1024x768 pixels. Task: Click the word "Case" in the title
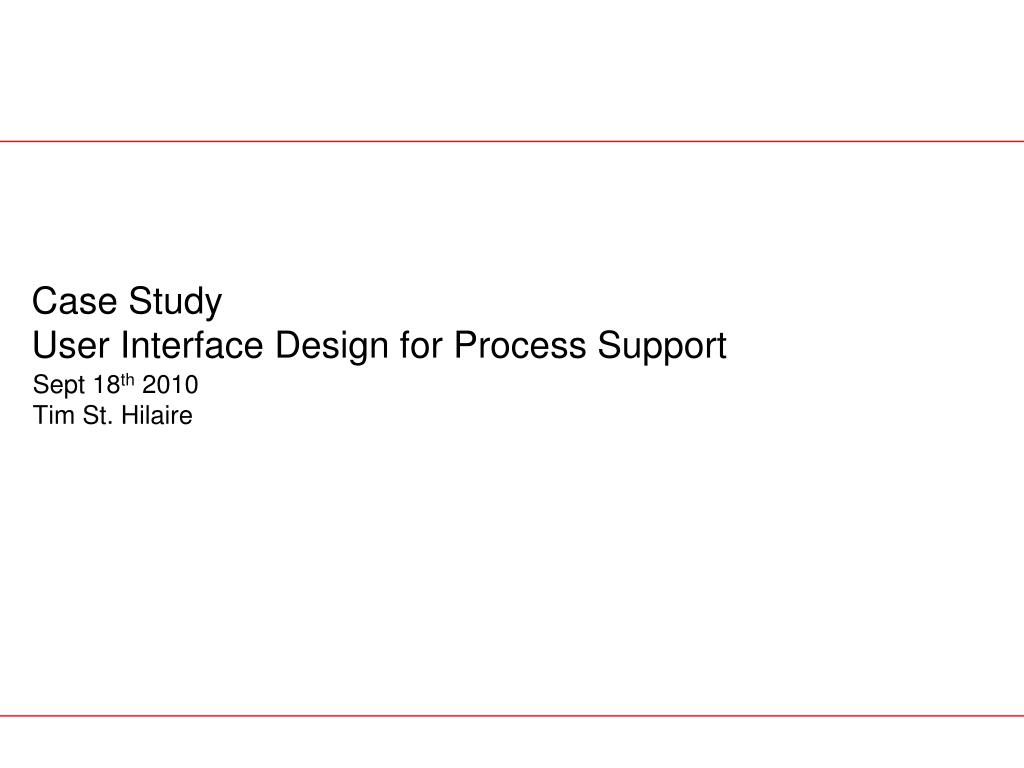tap(74, 301)
